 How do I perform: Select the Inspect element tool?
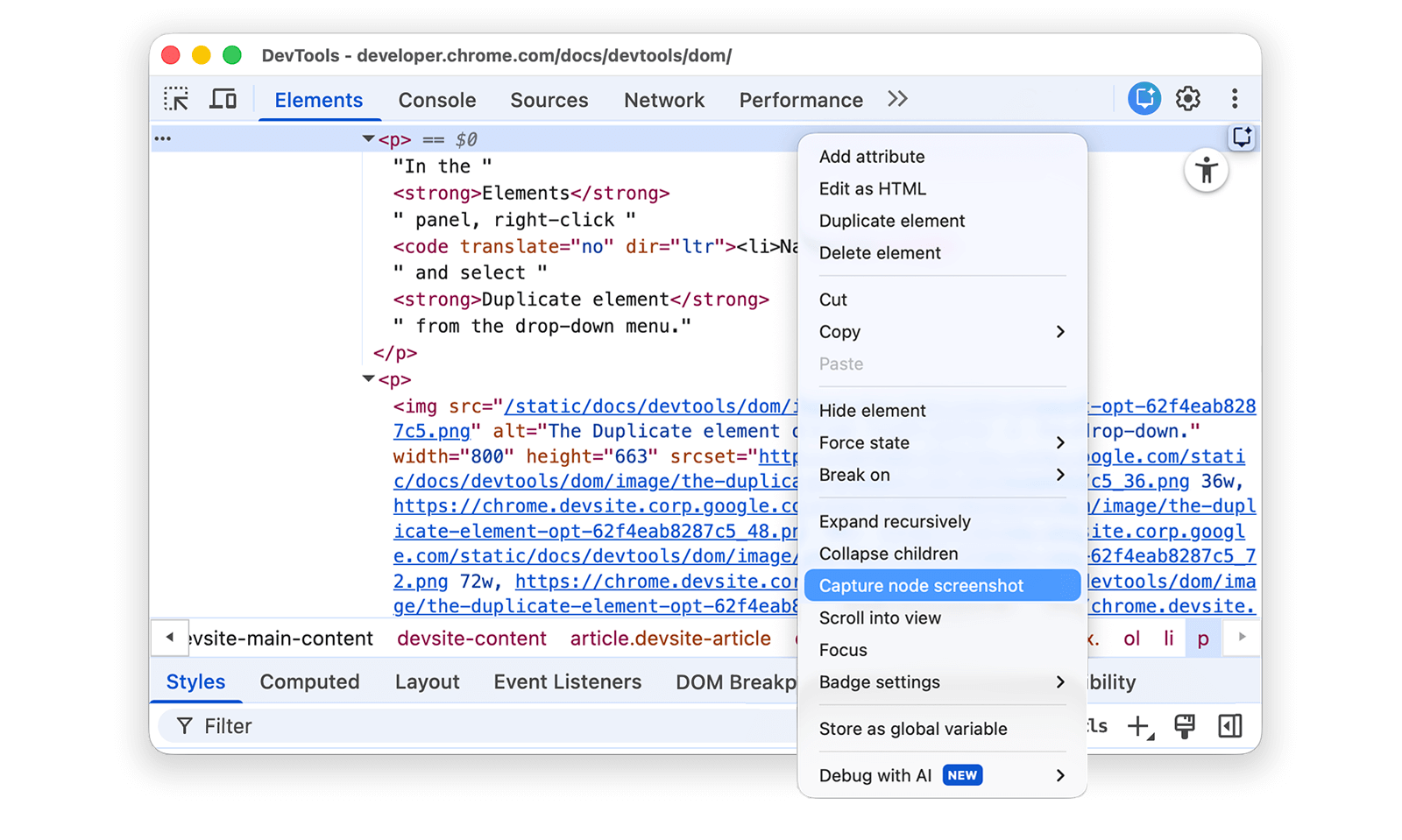pyautogui.click(x=175, y=98)
